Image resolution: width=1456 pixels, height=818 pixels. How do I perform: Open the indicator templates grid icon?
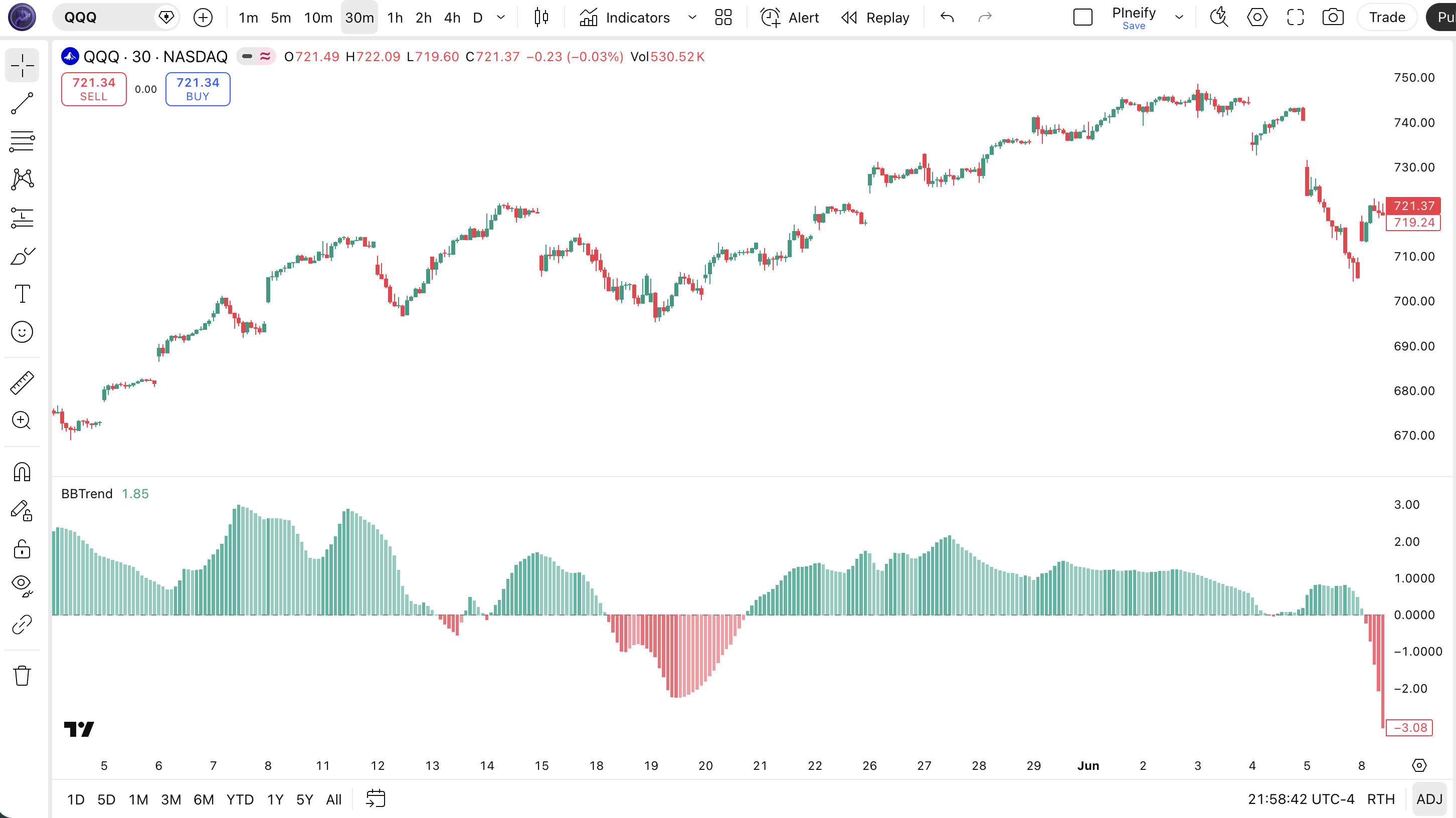point(723,18)
